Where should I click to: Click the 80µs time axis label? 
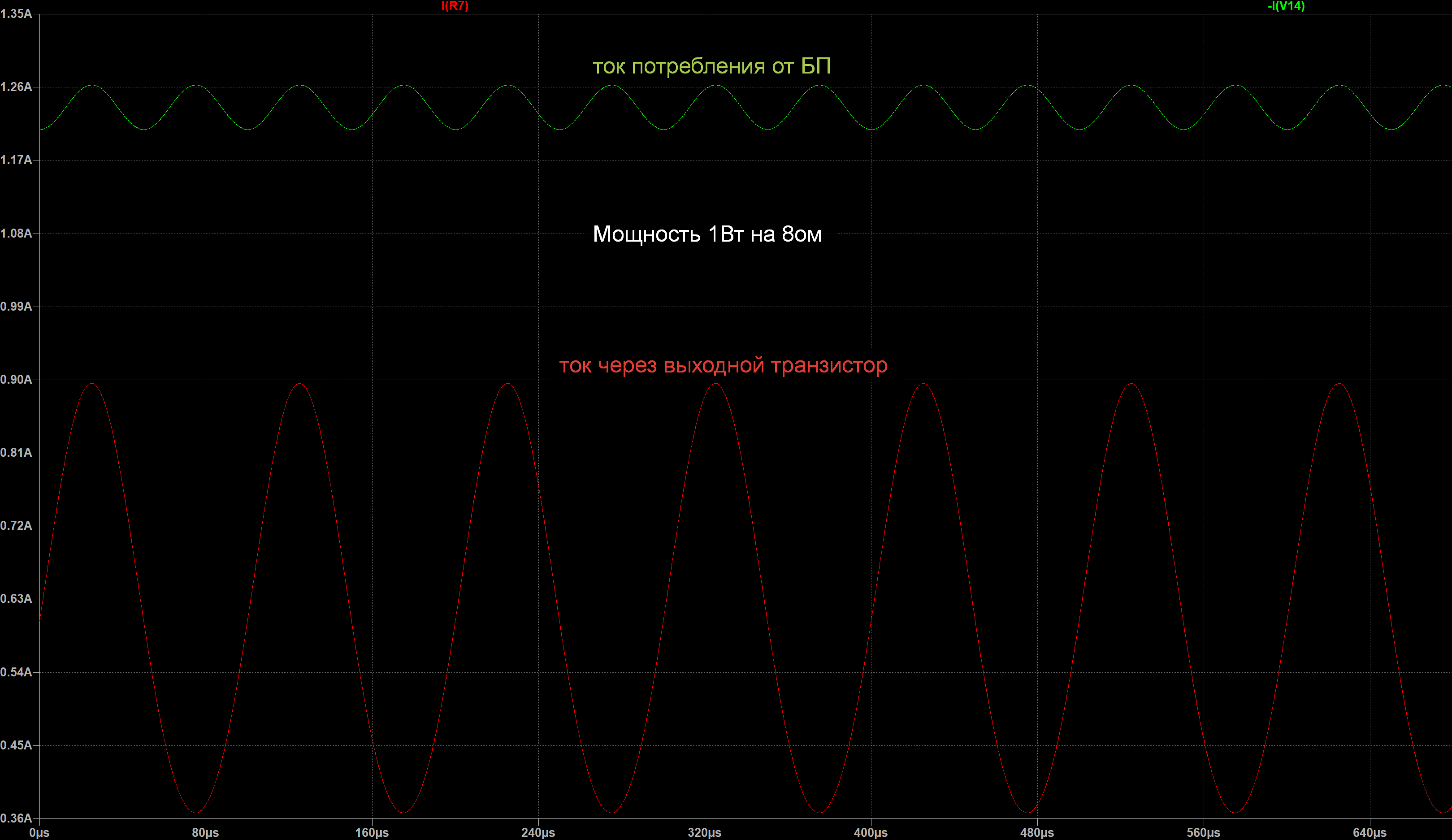[x=205, y=832]
